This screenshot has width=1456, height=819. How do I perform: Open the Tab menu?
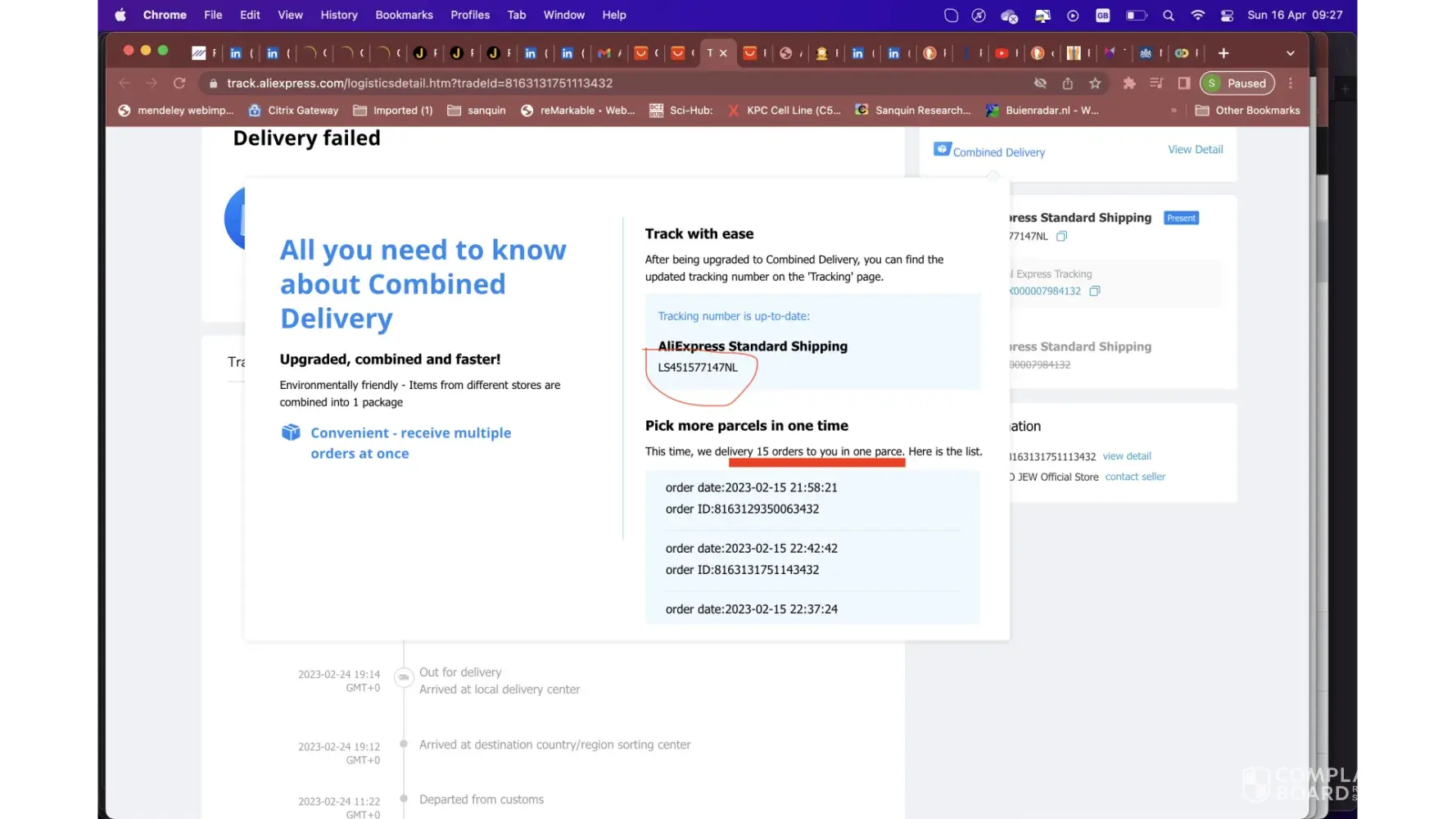[x=517, y=15]
